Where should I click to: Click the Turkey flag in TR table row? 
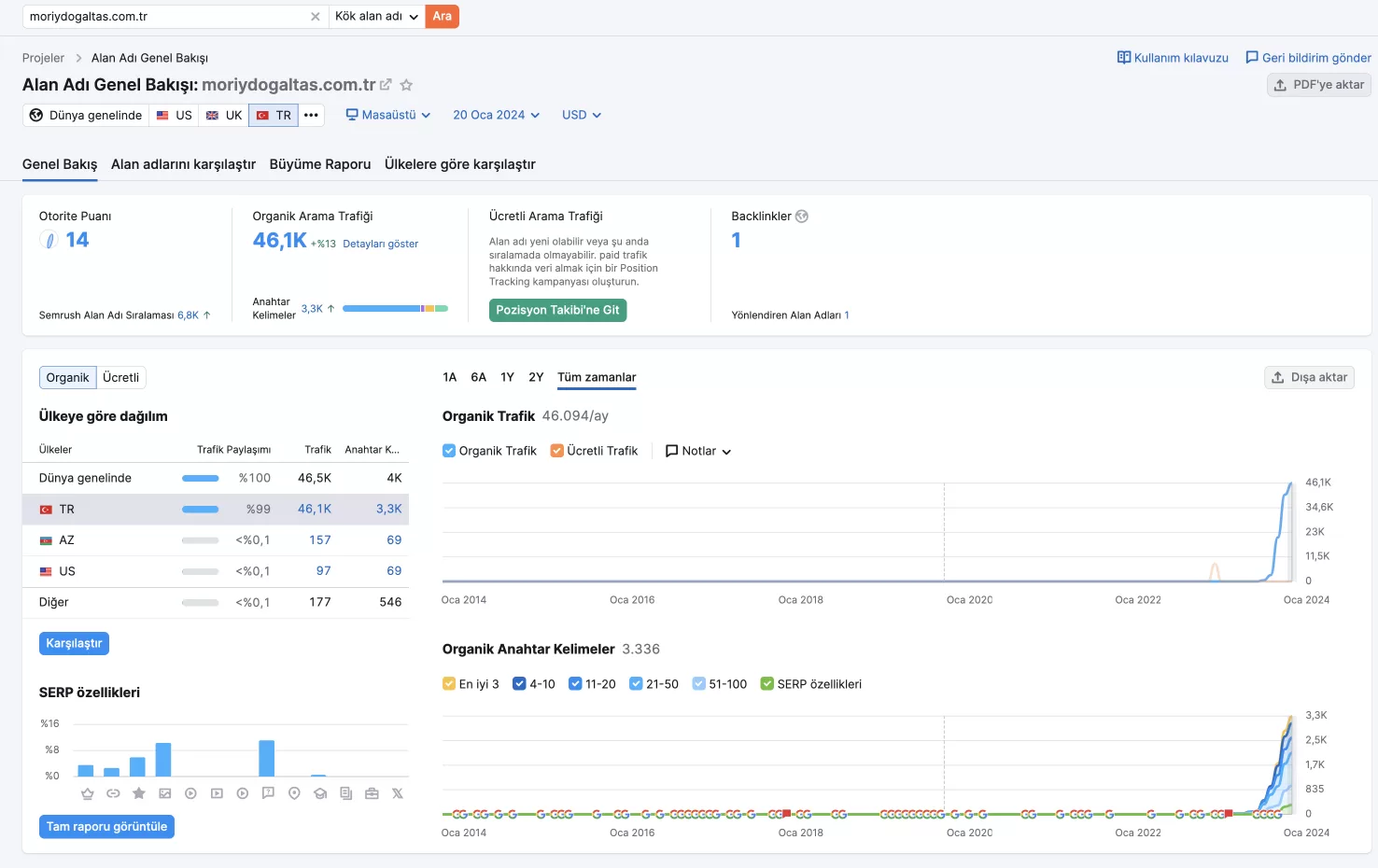pos(46,510)
